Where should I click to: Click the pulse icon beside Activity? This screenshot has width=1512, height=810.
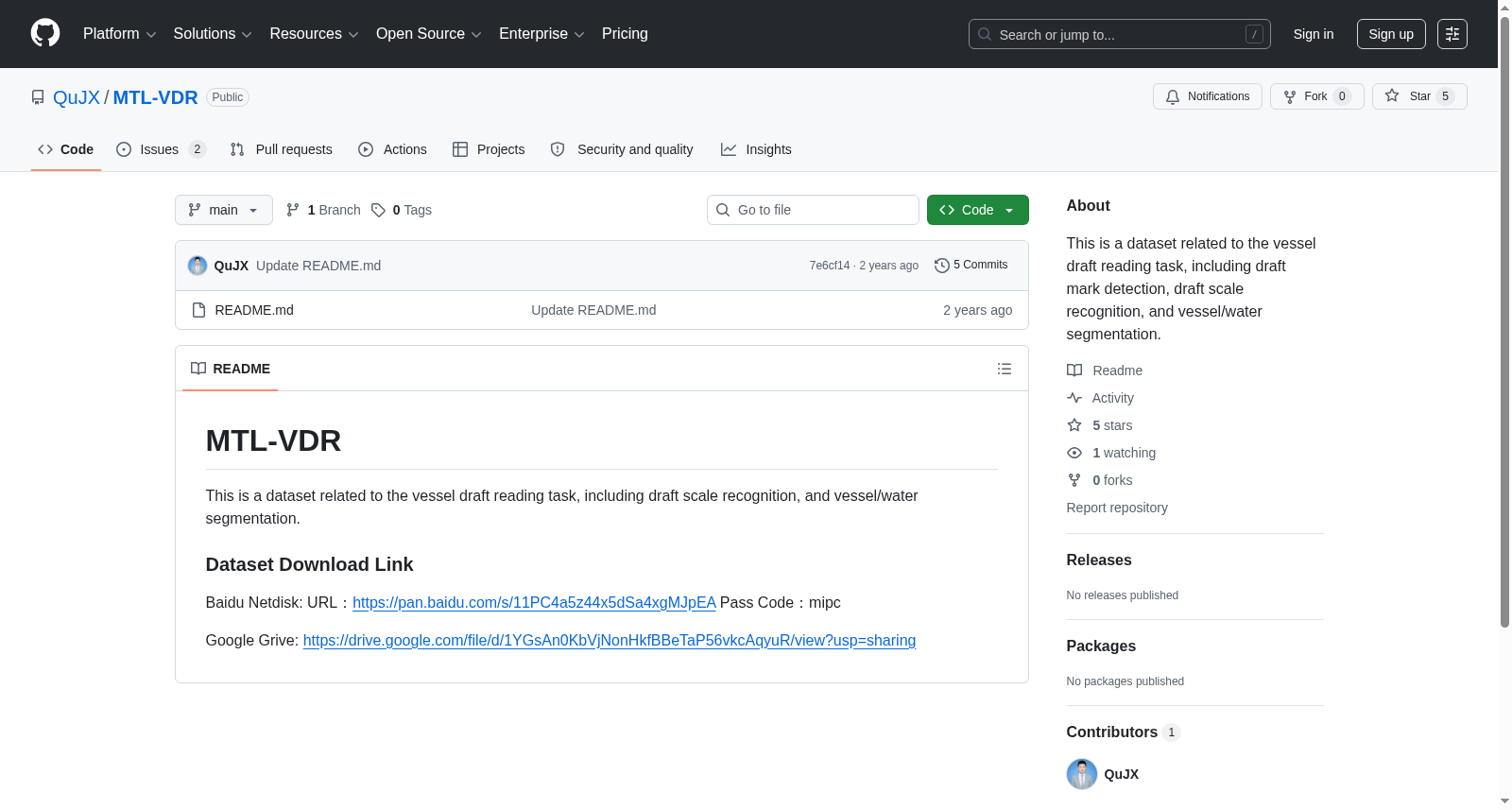tap(1074, 398)
